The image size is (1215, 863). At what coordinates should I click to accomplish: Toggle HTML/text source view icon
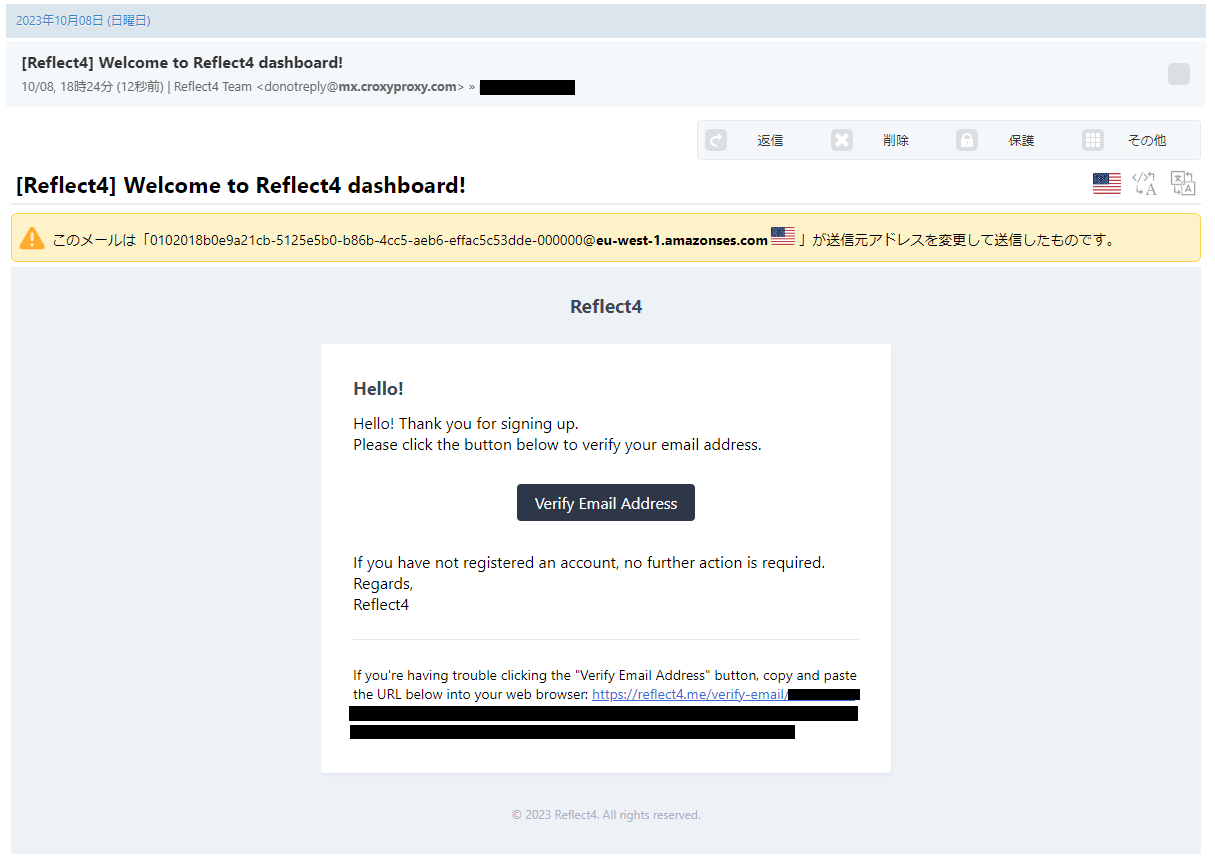coord(1144,184)
